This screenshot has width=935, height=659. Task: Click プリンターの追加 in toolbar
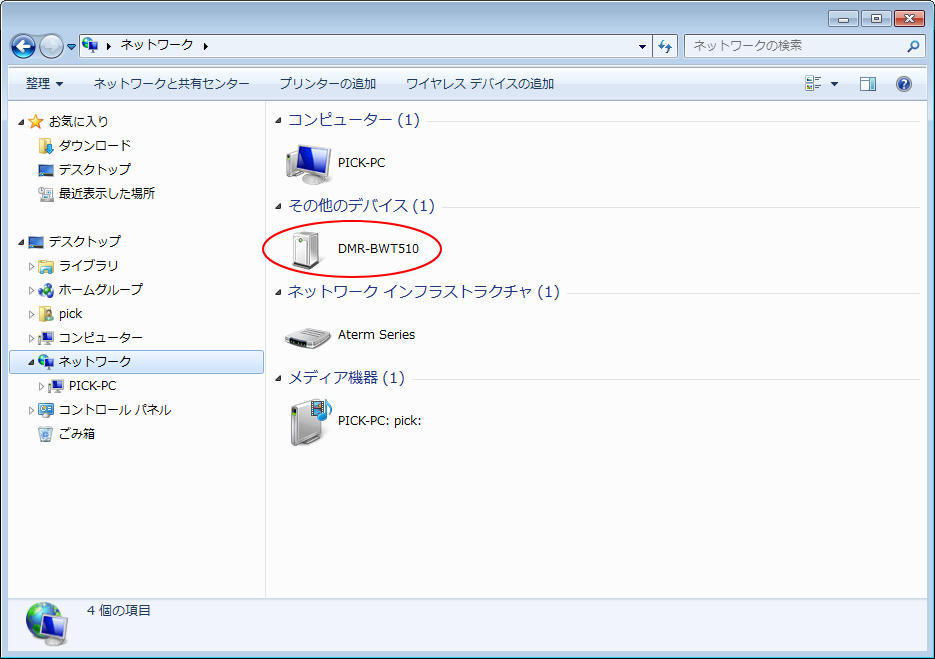[327, 83]
